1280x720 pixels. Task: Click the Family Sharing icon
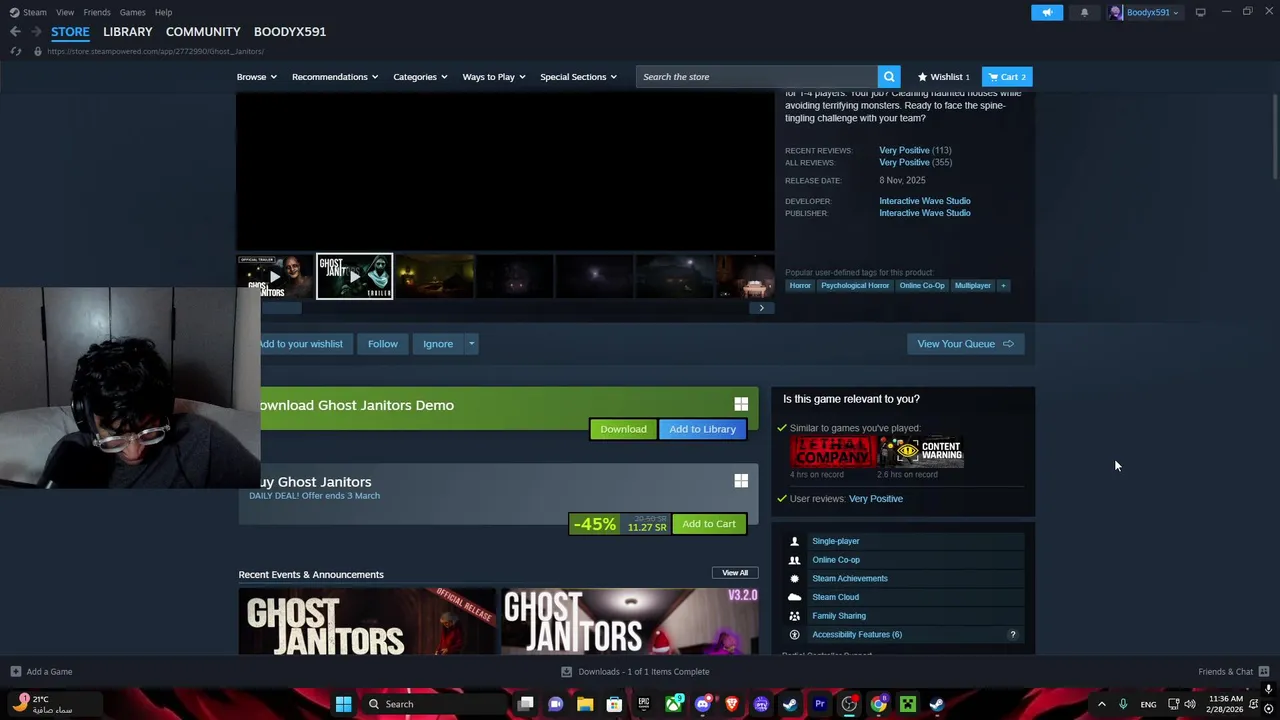coord(795,616)
